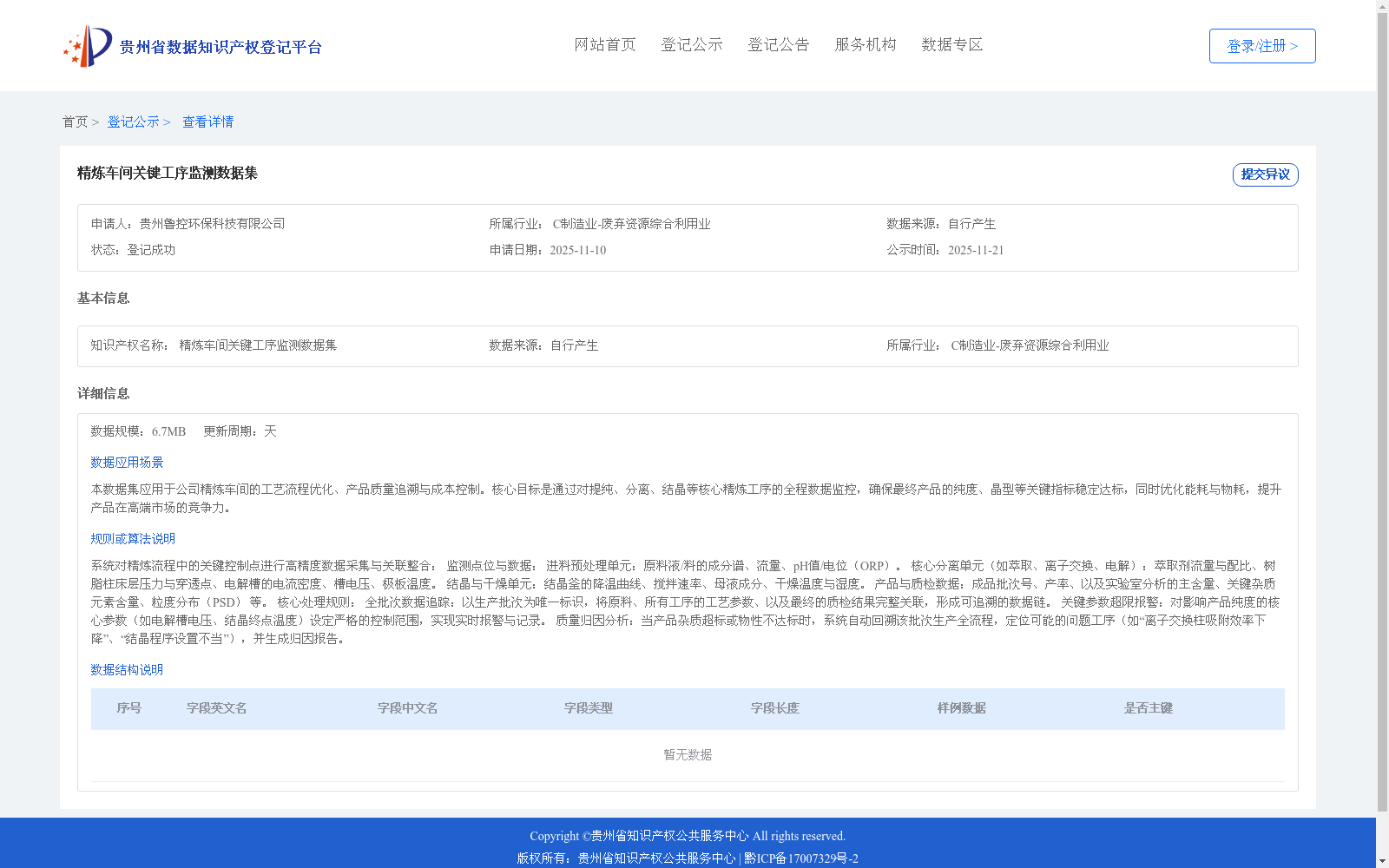Click 查看详情 breadcrumb link
1389x868 pixels.
click(x=207, y=122)
